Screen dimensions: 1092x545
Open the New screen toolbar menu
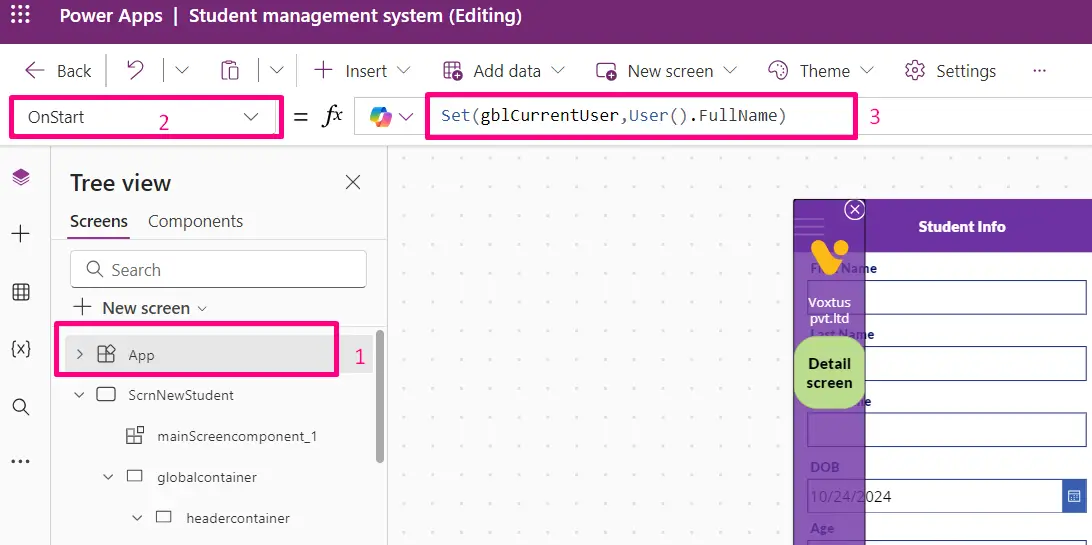(666, 71)
